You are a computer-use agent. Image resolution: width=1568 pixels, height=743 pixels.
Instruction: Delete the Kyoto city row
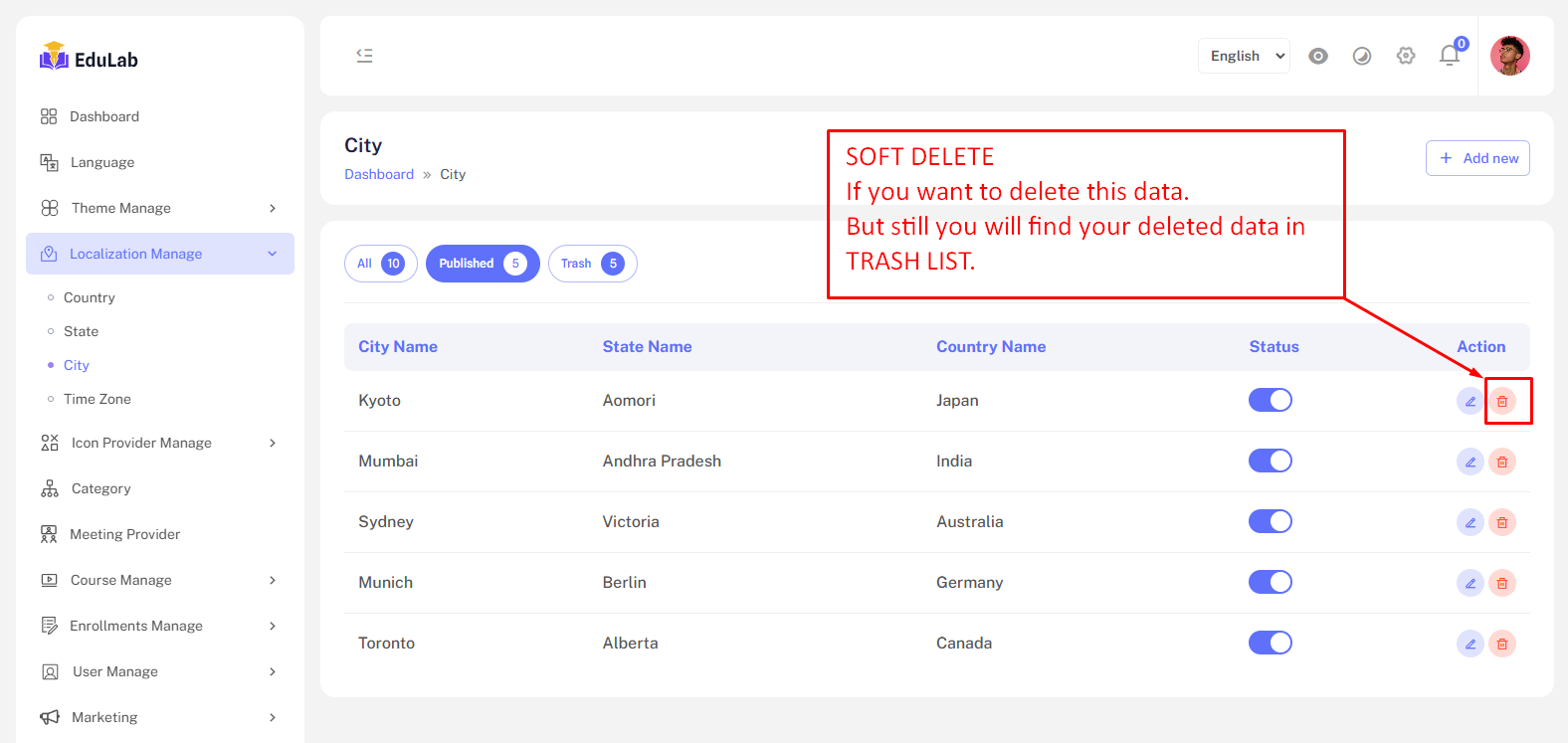coord(1502,402)
